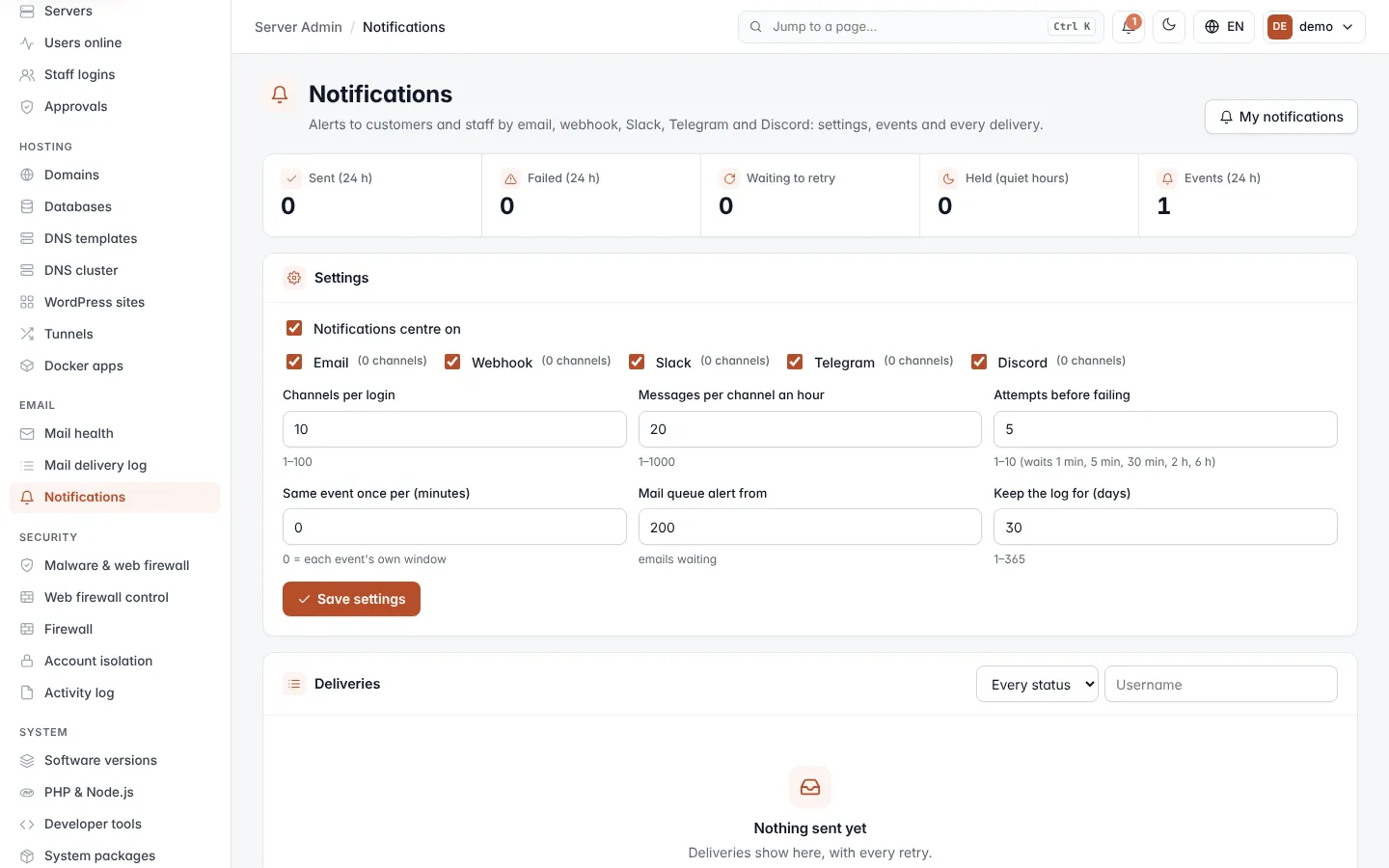This screenshot has height=868, width=1389.
Task: Click the Mail health envelope icon
Action: tap(27, 433)
